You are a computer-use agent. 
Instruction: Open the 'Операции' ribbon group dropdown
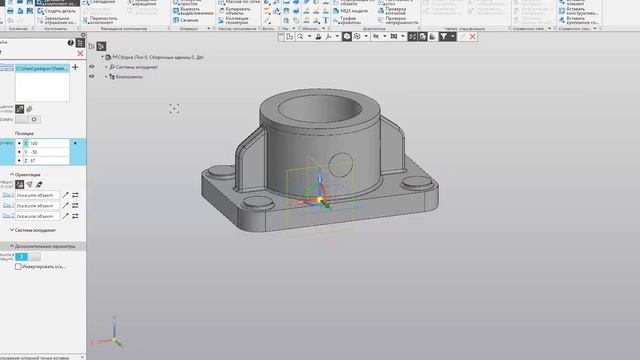coord(209,29)
